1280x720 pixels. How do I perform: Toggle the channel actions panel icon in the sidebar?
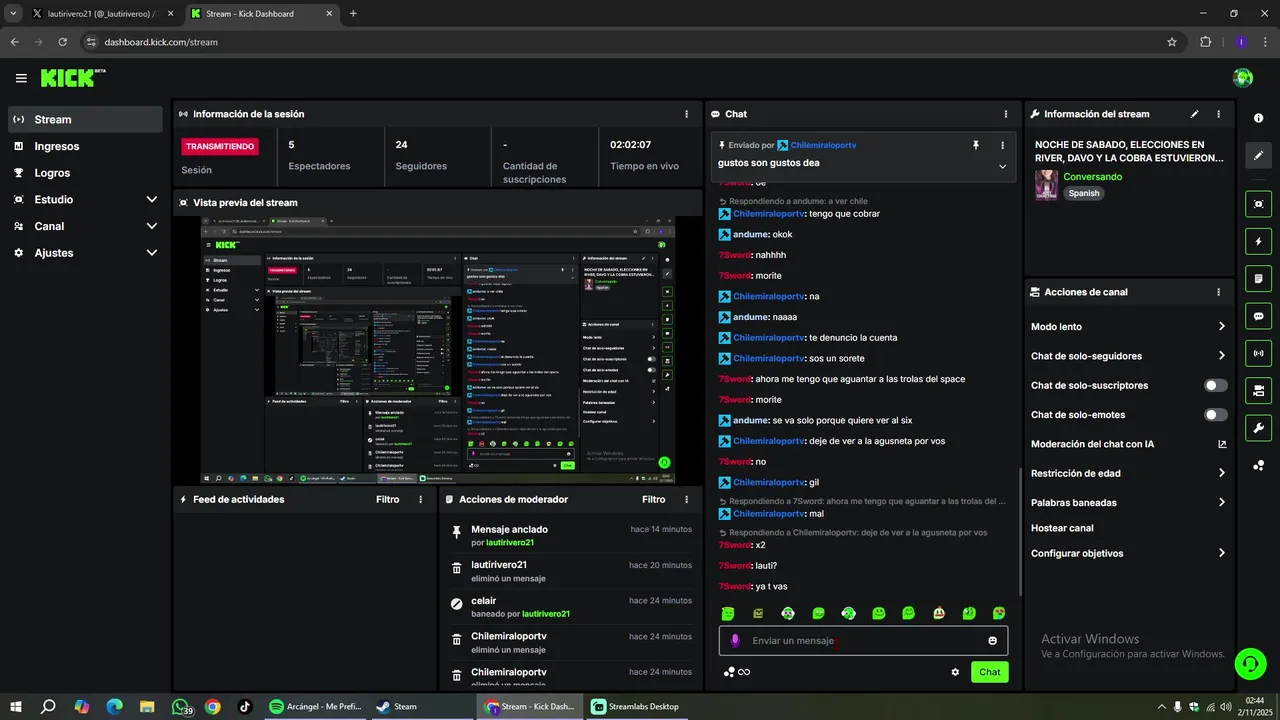(x=1258, y=390)
